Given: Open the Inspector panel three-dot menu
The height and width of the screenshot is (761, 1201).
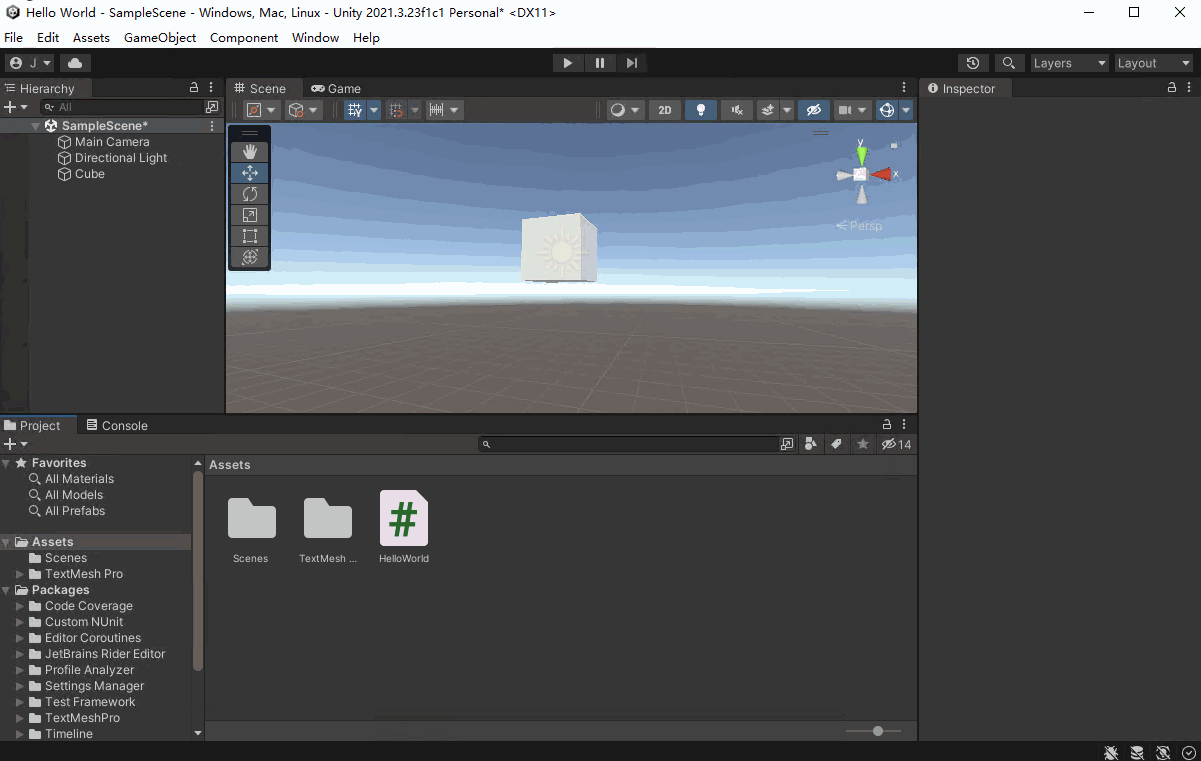Looking at the screenshot, I should 1189,88.
